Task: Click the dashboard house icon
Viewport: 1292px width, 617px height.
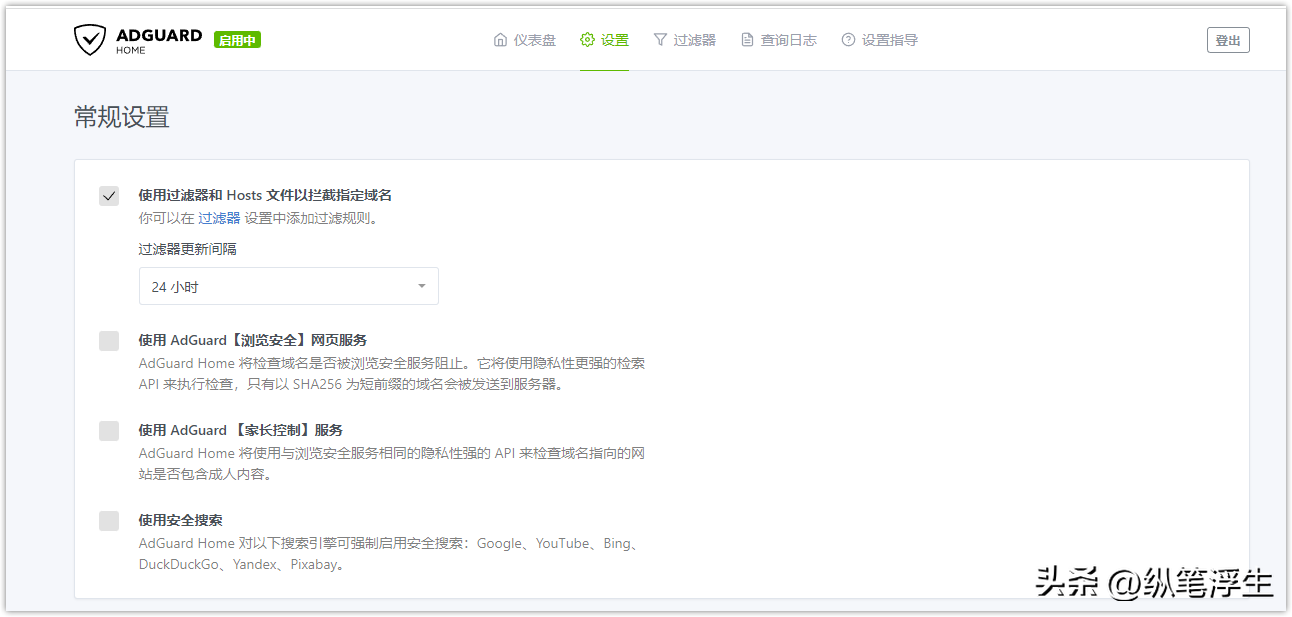Action: [x=500, y=40]
